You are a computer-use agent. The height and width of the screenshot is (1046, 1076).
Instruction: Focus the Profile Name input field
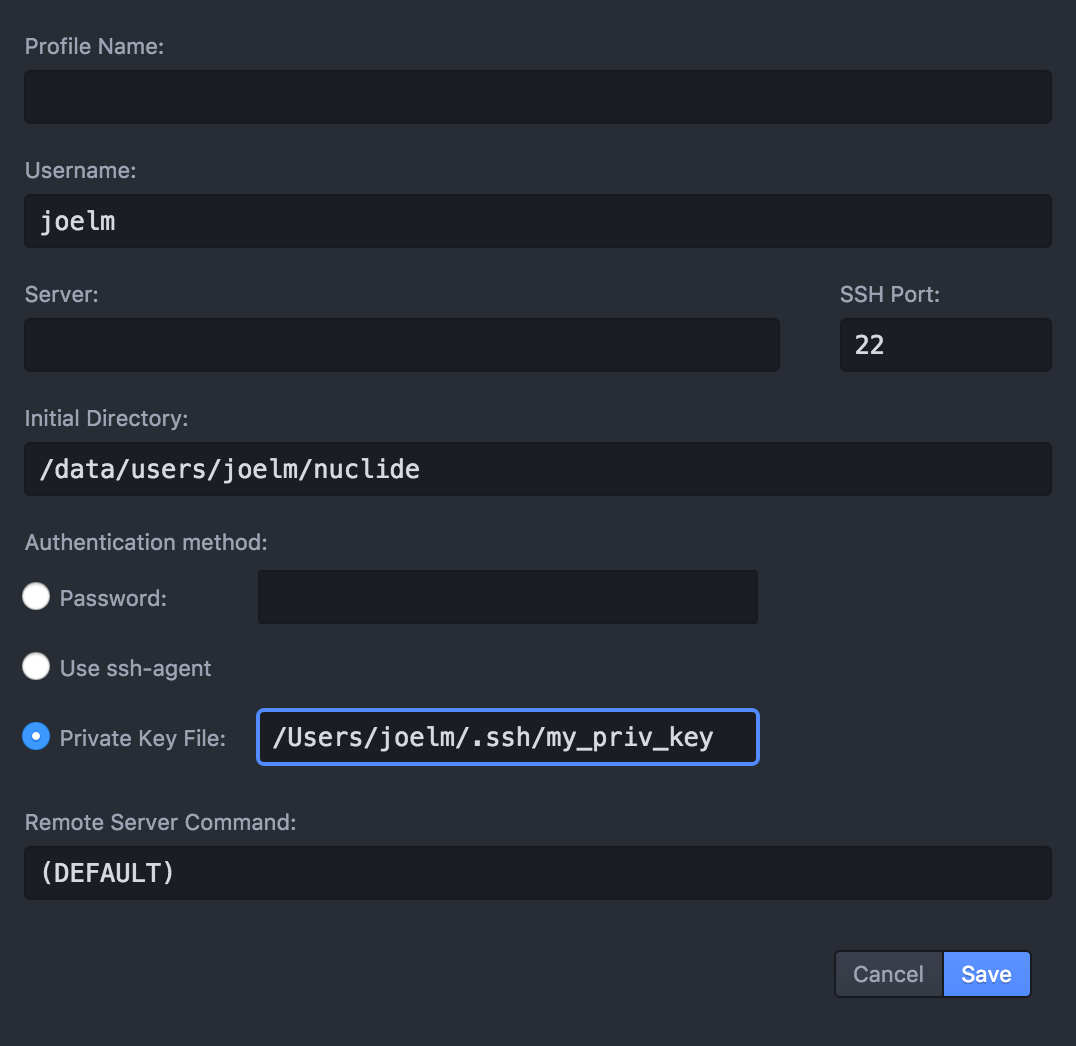click(537, 97)
